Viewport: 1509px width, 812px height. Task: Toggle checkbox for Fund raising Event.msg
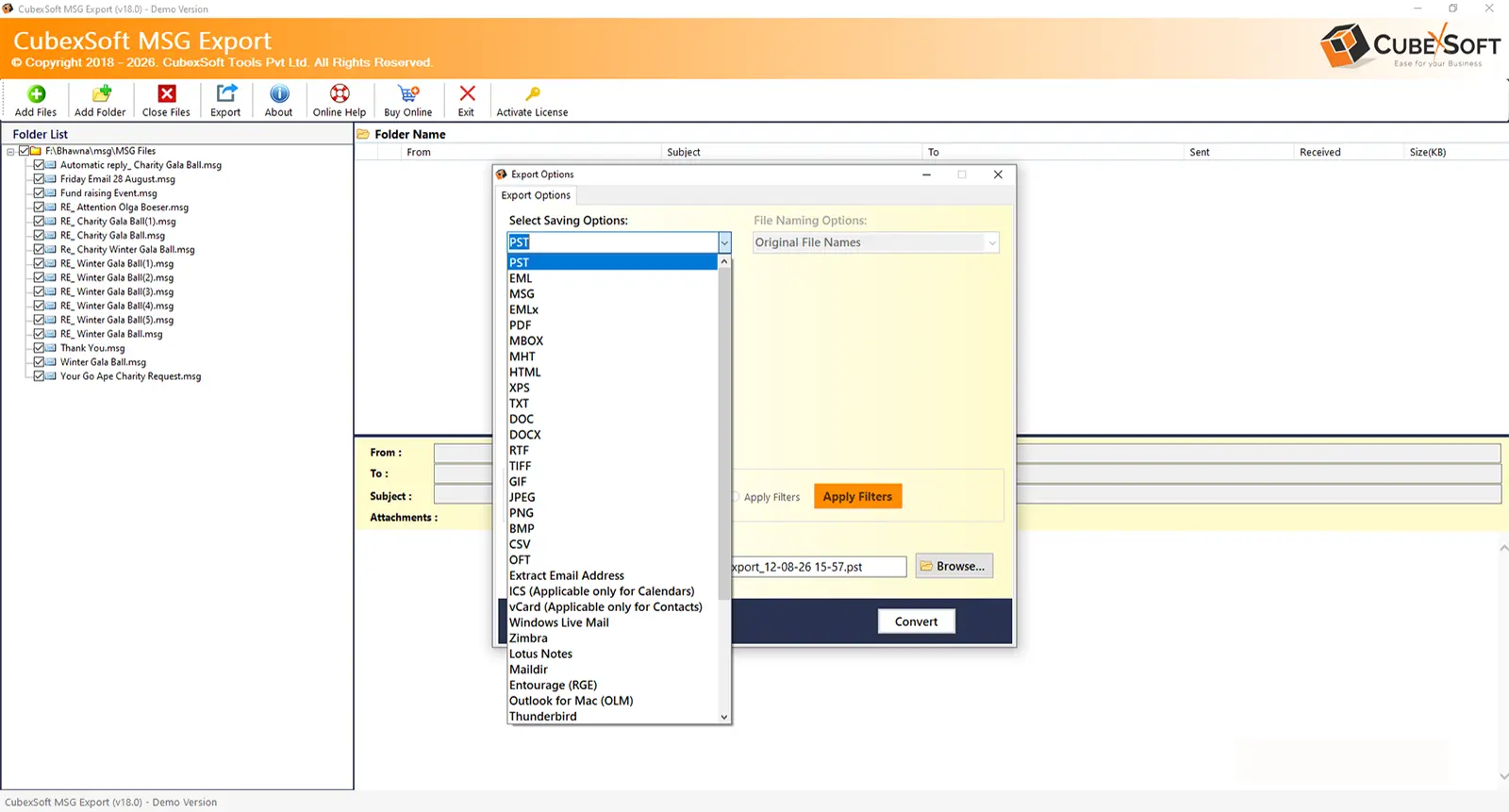pyautogui.click(x=39, y=193)
